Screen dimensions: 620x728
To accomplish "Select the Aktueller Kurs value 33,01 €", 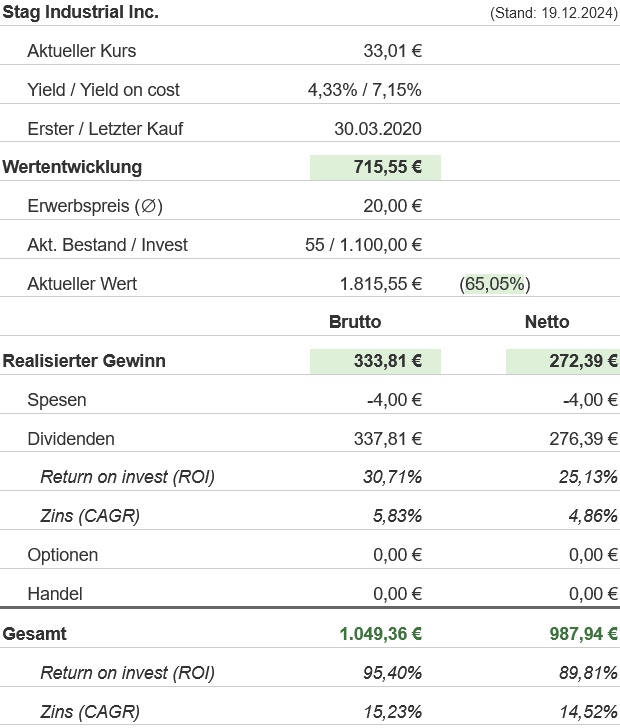I will [x=392, y=51].
